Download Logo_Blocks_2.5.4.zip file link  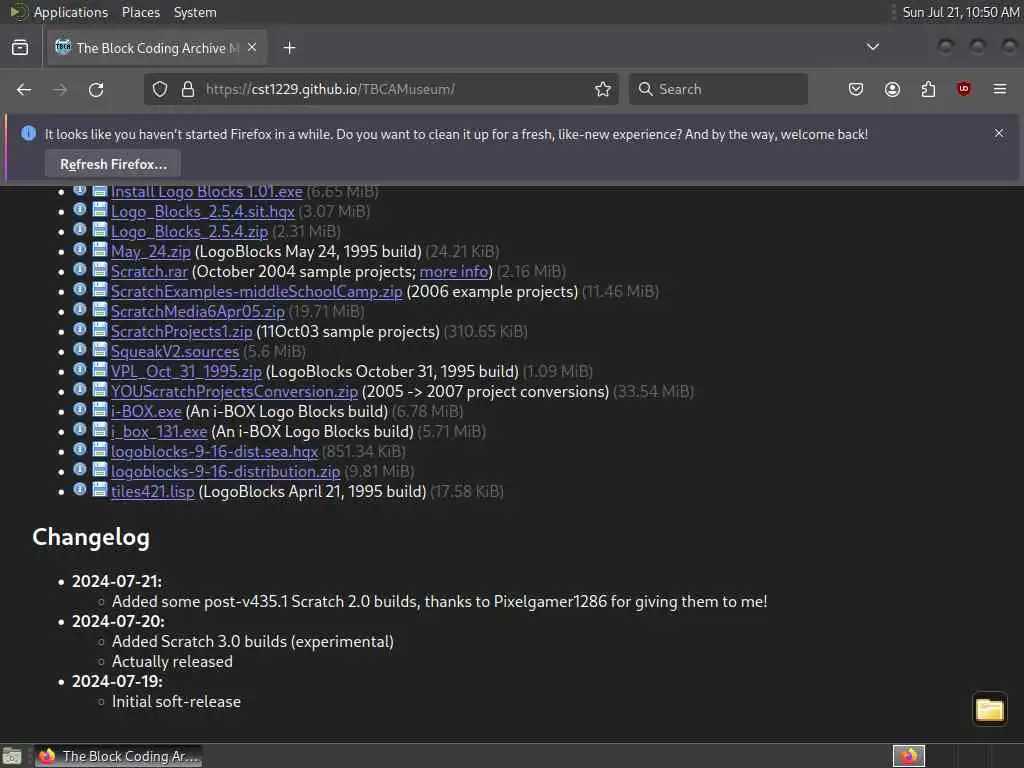(189, 232)
